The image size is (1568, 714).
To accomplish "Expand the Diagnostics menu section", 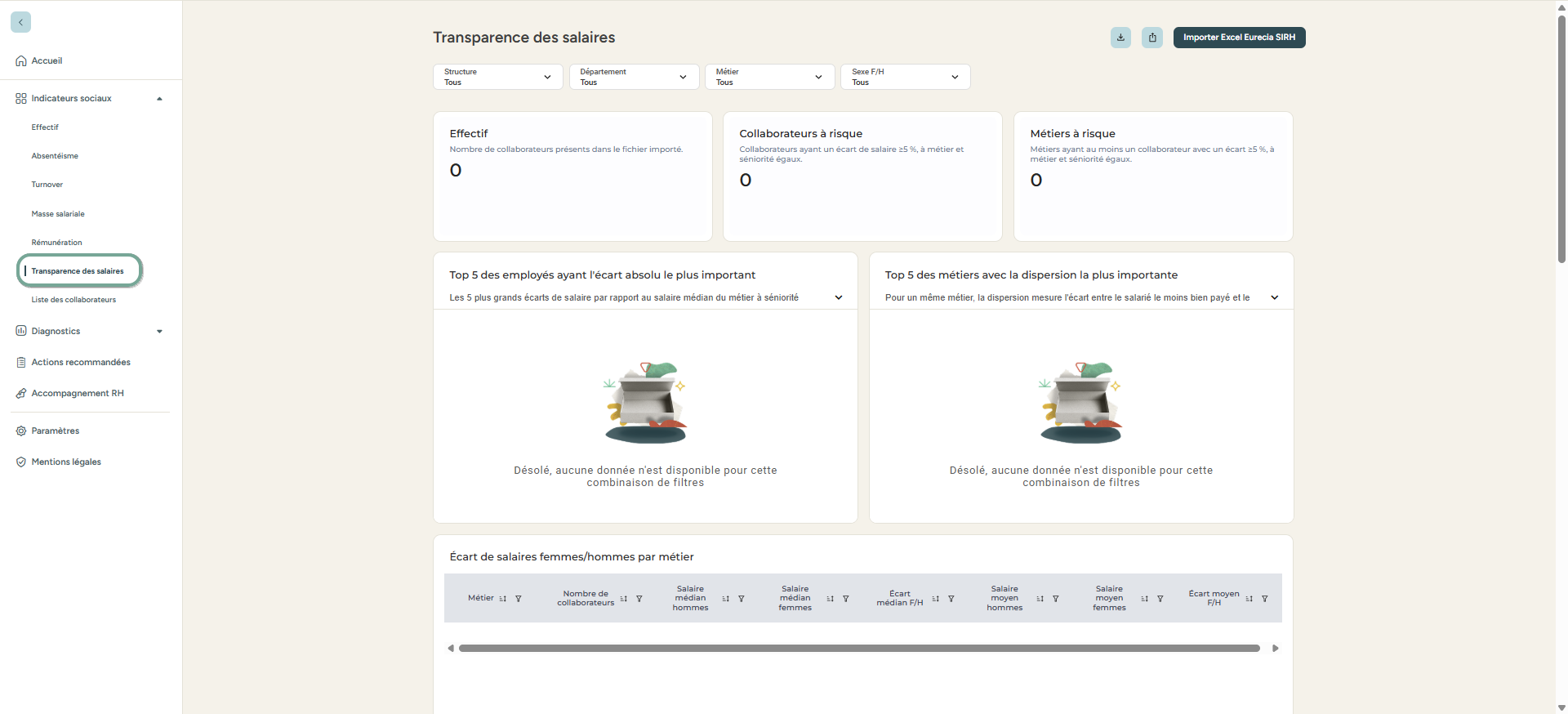I will click(x=159, y=332).
